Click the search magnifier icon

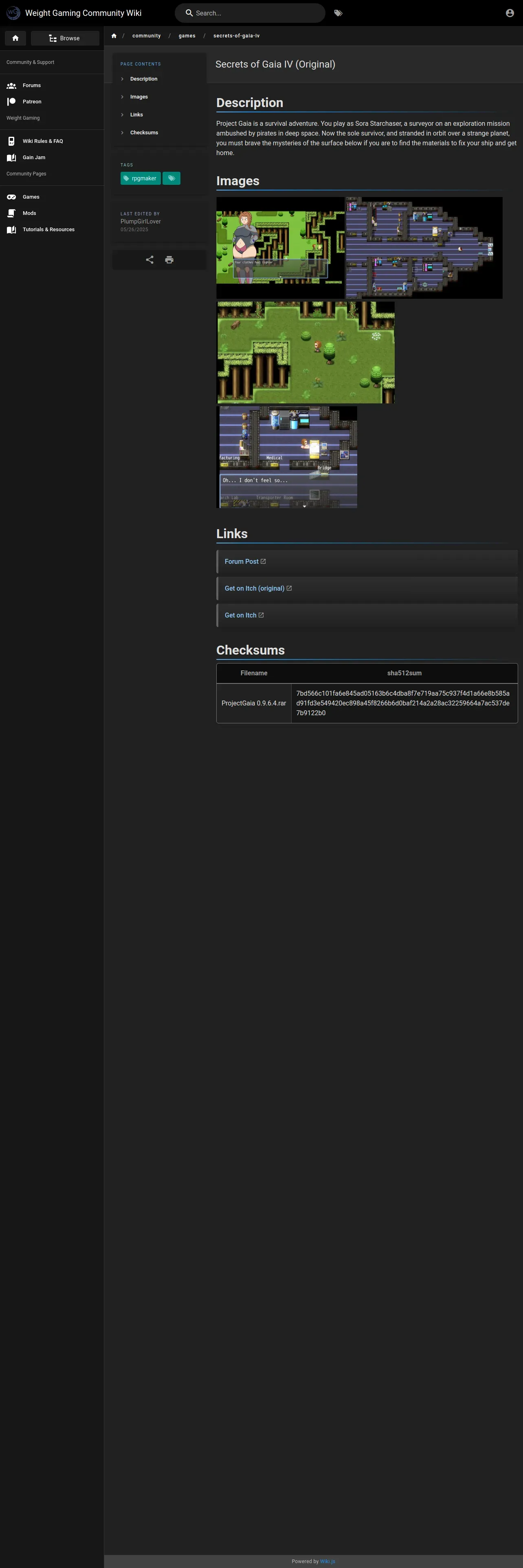pos(189,13)
